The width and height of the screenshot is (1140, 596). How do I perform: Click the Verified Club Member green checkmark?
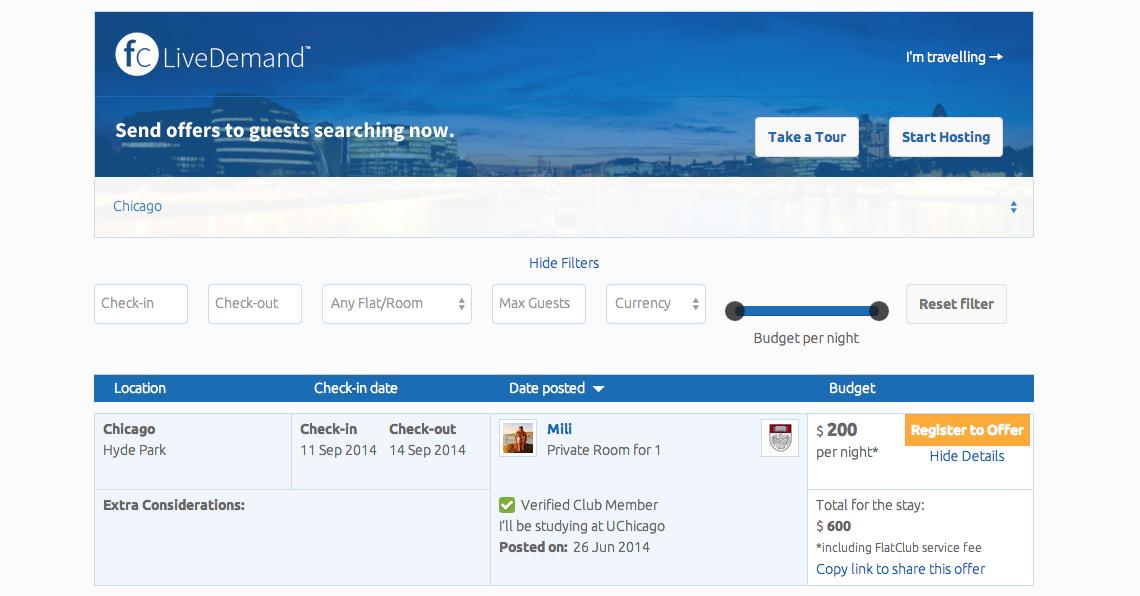point(507,504)
